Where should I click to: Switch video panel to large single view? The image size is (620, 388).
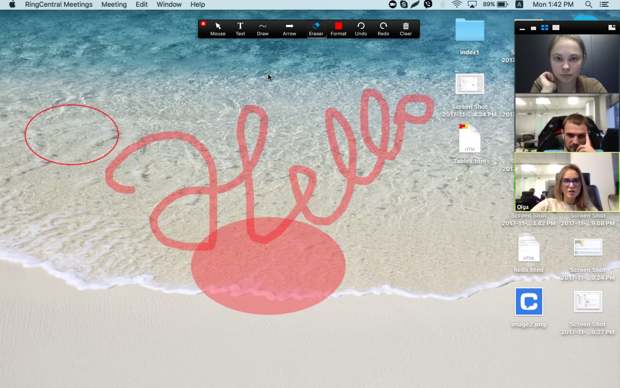[556, 28]
